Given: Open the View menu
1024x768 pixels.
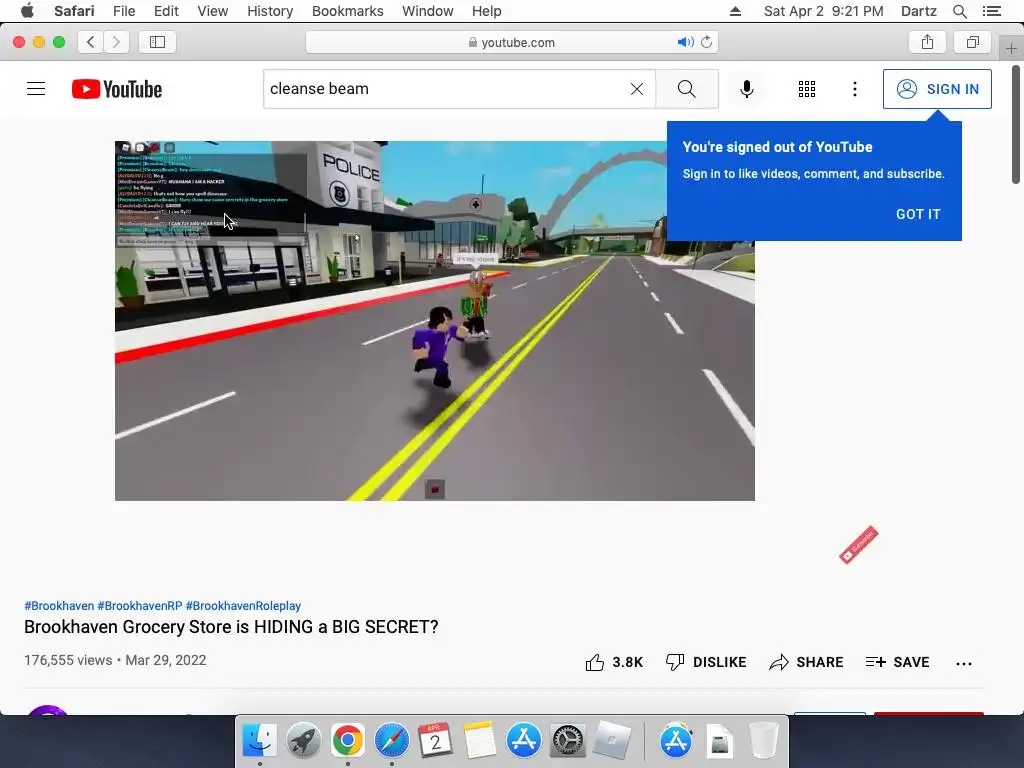Looking at the screenshot, I should (x=212, y=11).
